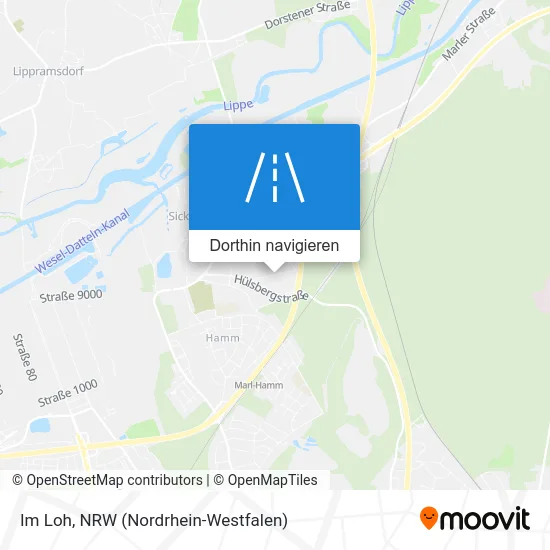
Task: Click the Lippramsdorf place label
Action: click(x=48, y=71)
